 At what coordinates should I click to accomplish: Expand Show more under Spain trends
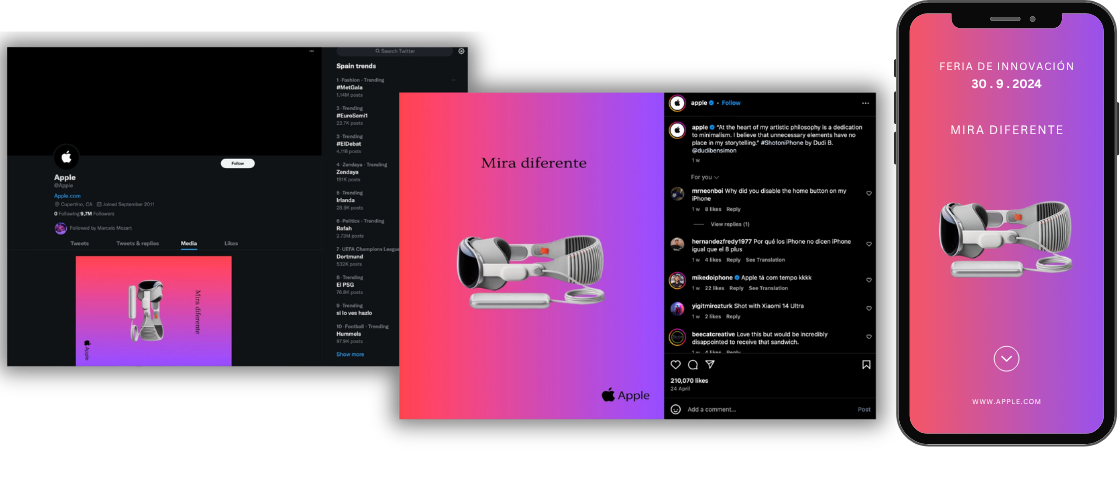pyautogui.click(x=350, y=354)
